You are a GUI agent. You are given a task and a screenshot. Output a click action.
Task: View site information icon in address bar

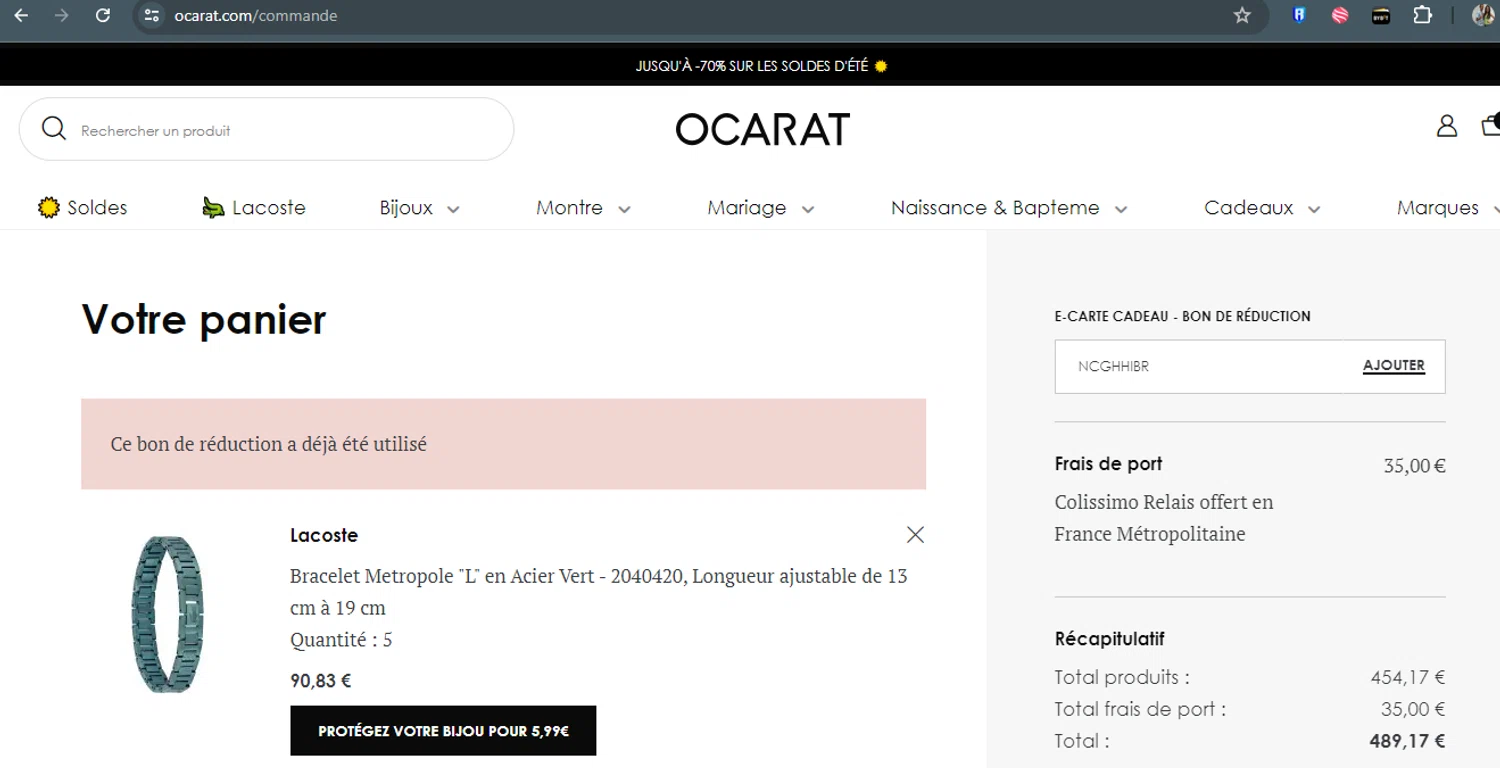pos(152,15)
